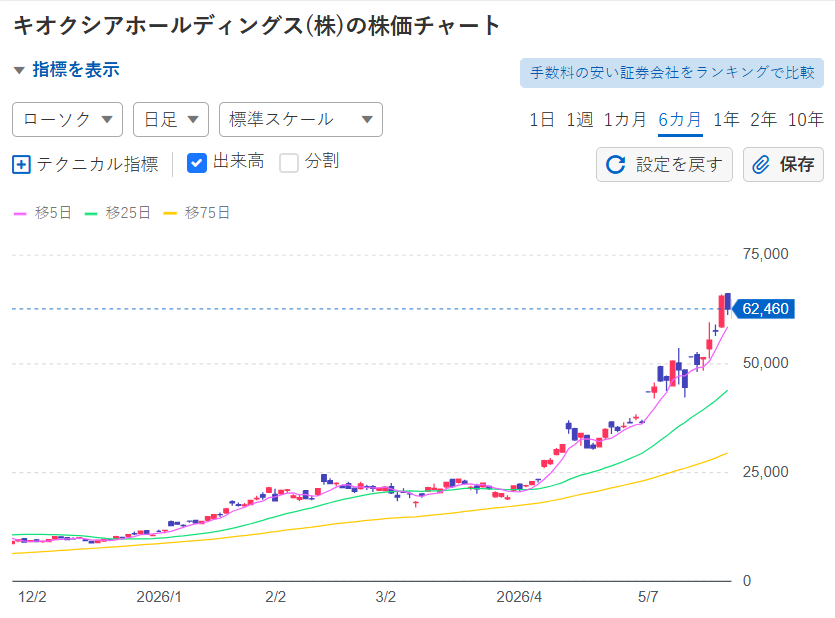This screenshot has height=618, width=835.
Task: Switch to the 1日 period tab
Action: [x=542, y=120]
